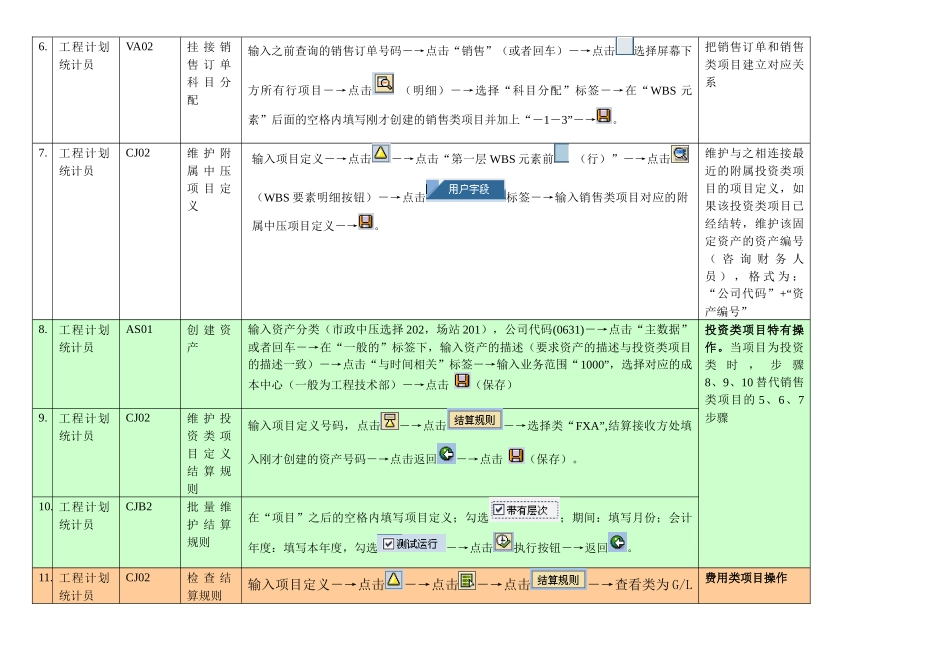This screenshot has width=950, height=672.
Task: Click the 公司代码(0631) text in step 8
Action: (545, 330)
